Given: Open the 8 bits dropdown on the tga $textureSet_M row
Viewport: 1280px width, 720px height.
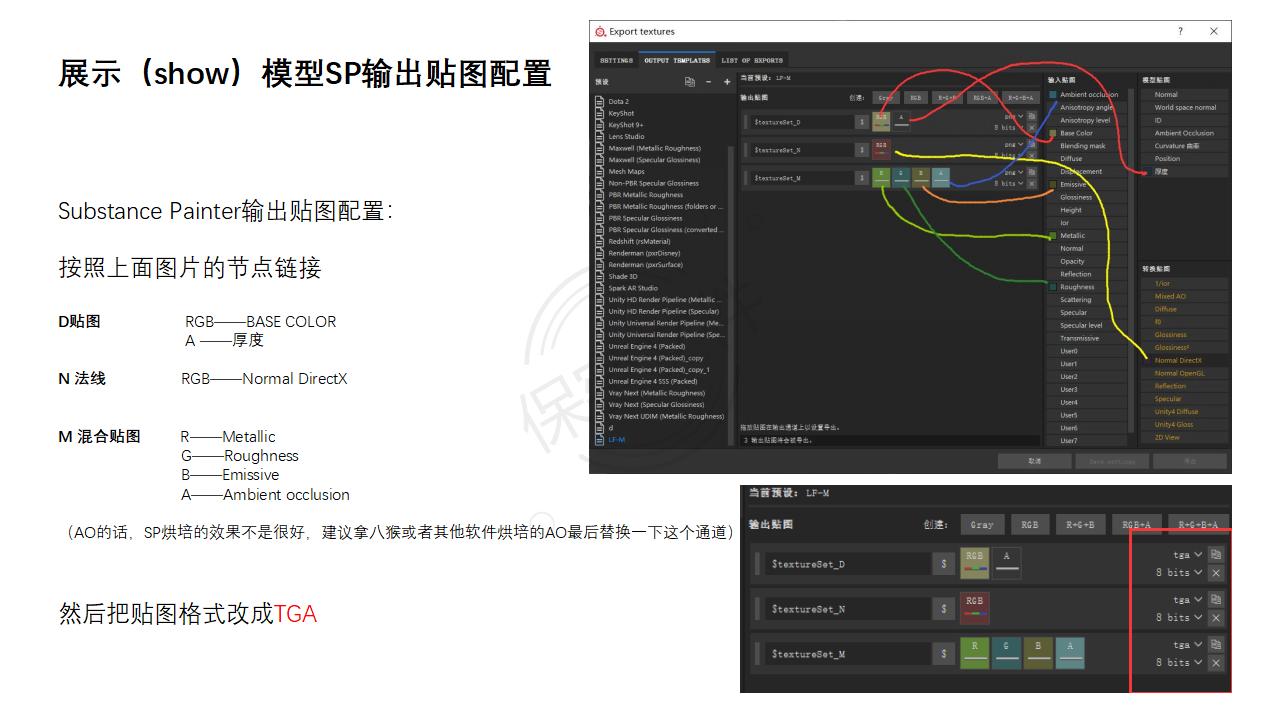Looking at the screenshot, I should (1179, 663).
